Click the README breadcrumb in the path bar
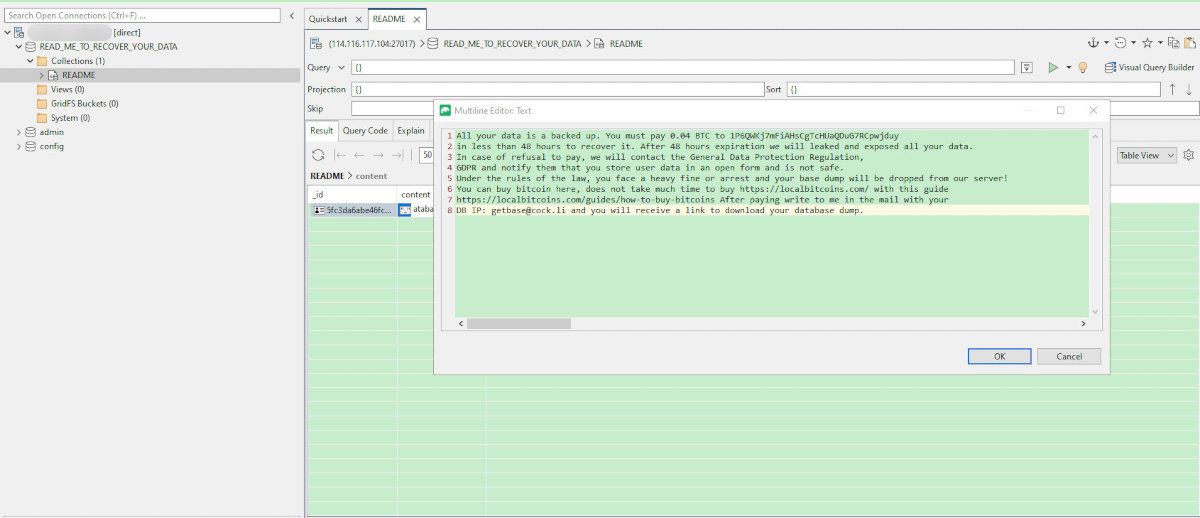 pos(626,44)
